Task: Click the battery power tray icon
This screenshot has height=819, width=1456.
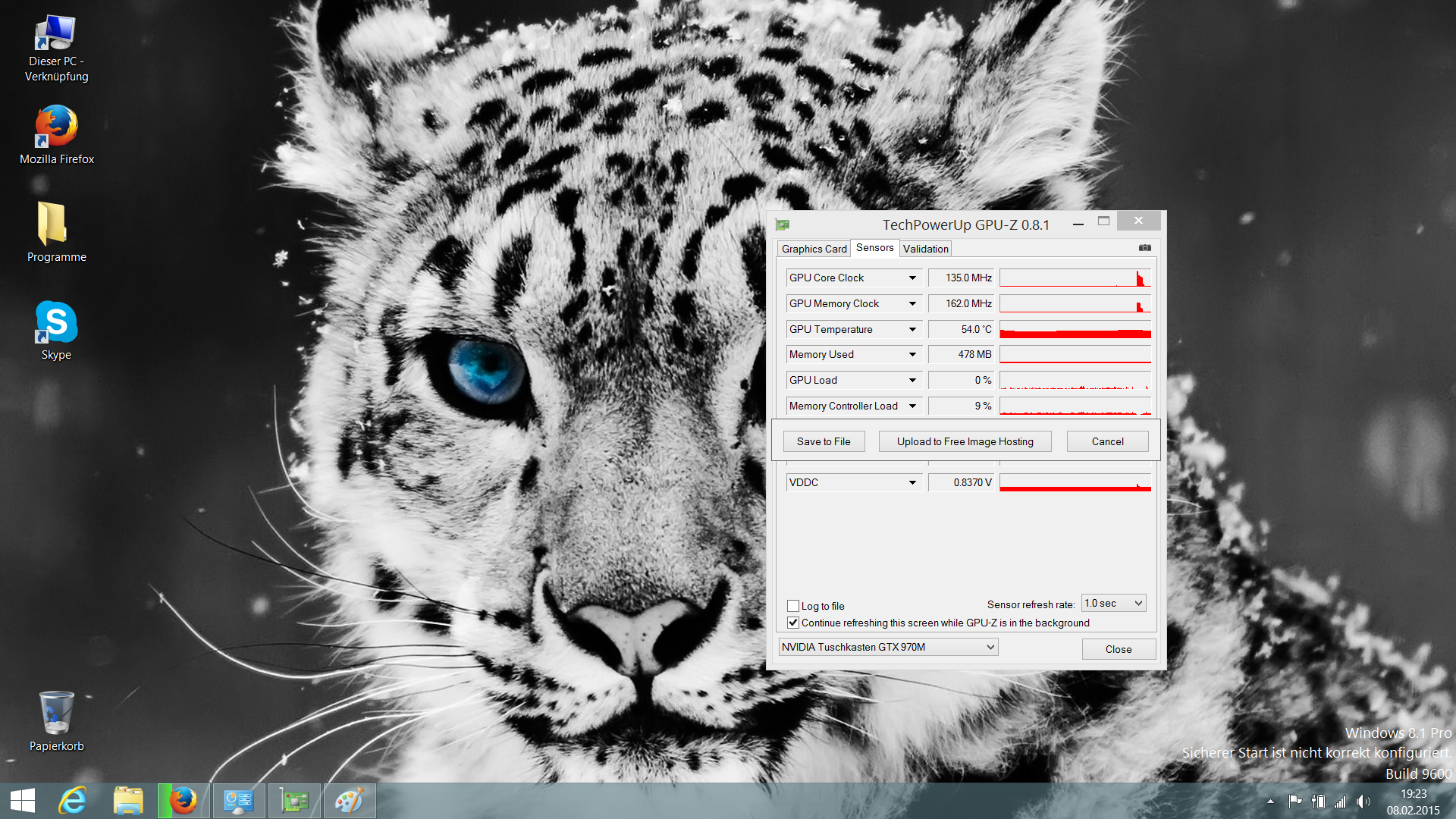Action: [x=1318, y=802]
